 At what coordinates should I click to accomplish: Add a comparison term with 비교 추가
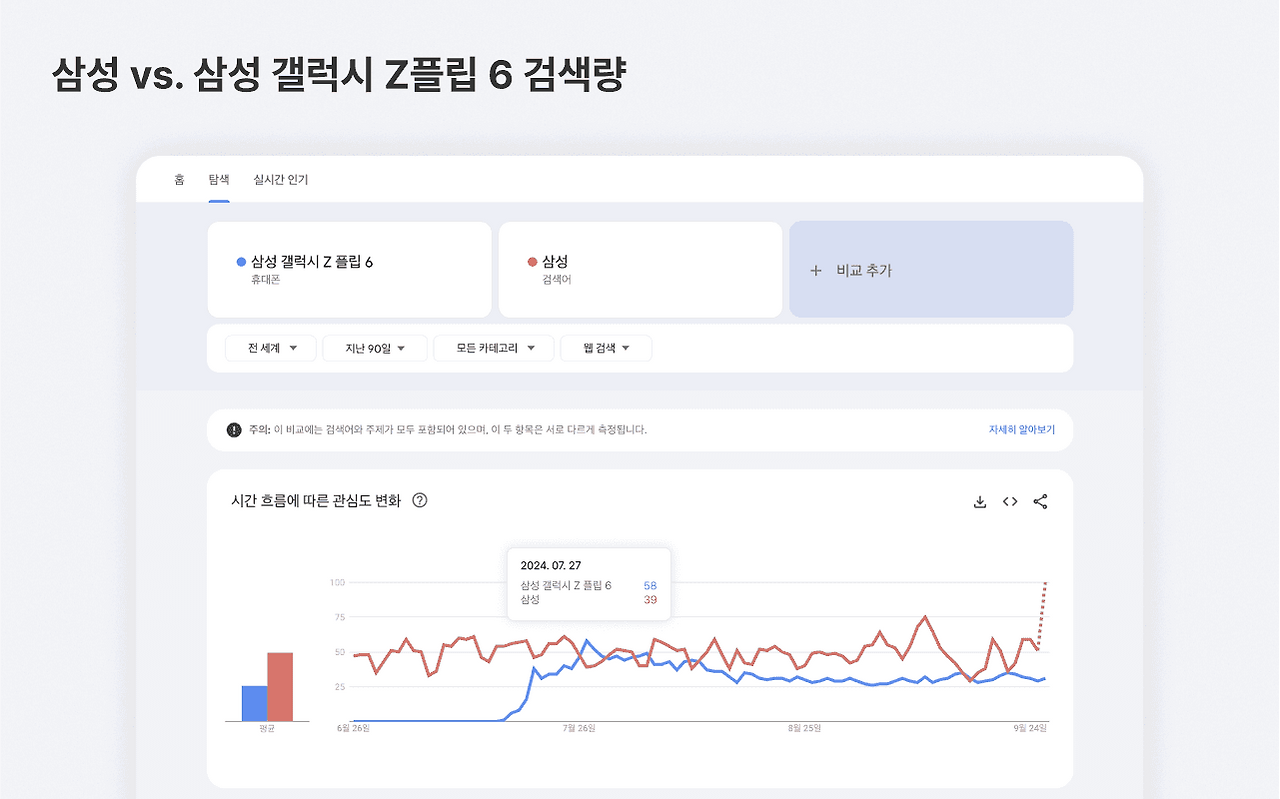[931, 270]
